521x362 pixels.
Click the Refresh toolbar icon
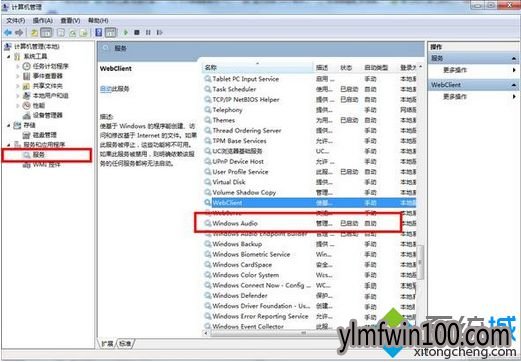72,33
